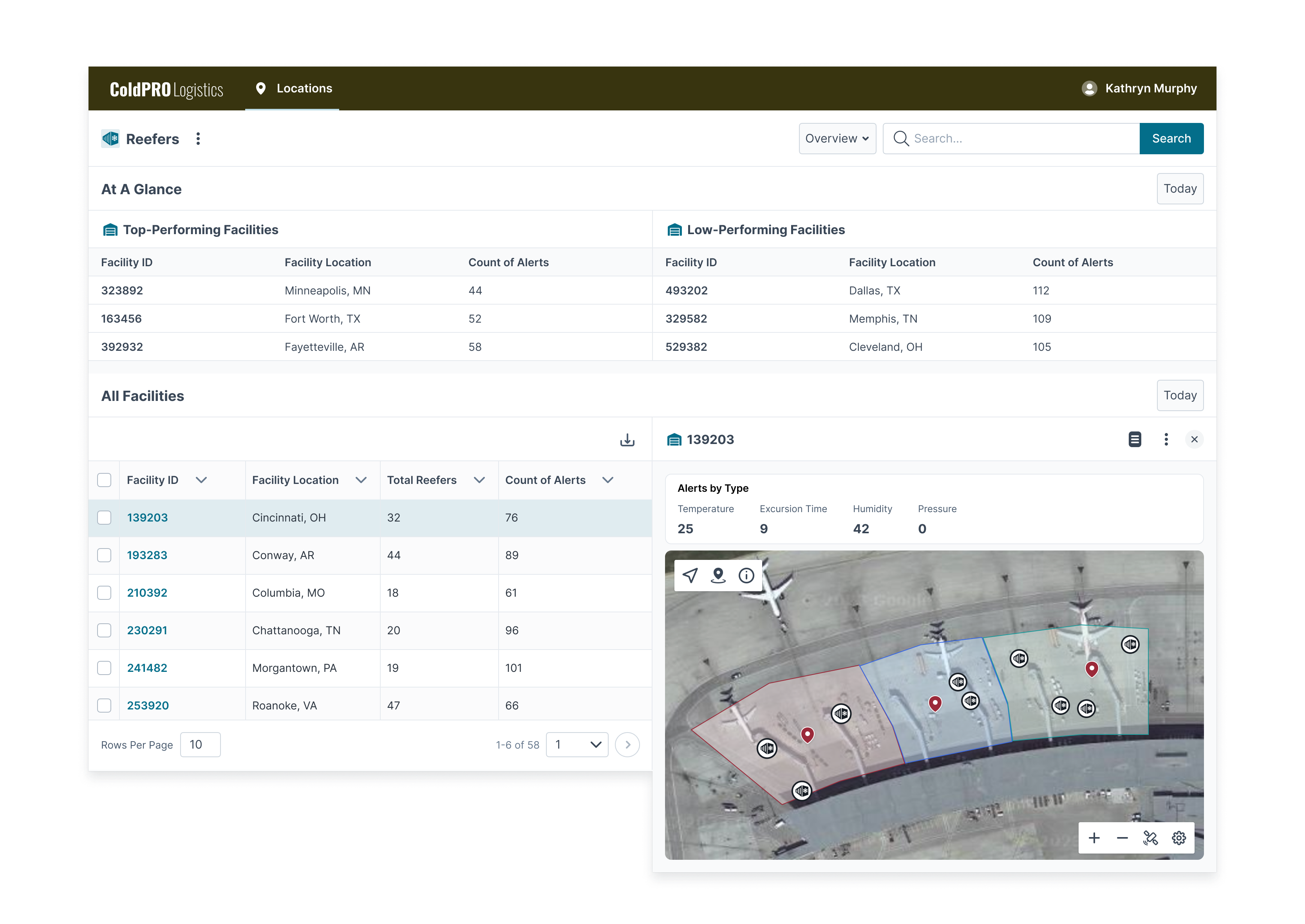Click the map navigation arrow icon
The width and height of the screenshot is (1305, 924).
tap(690, 576)
